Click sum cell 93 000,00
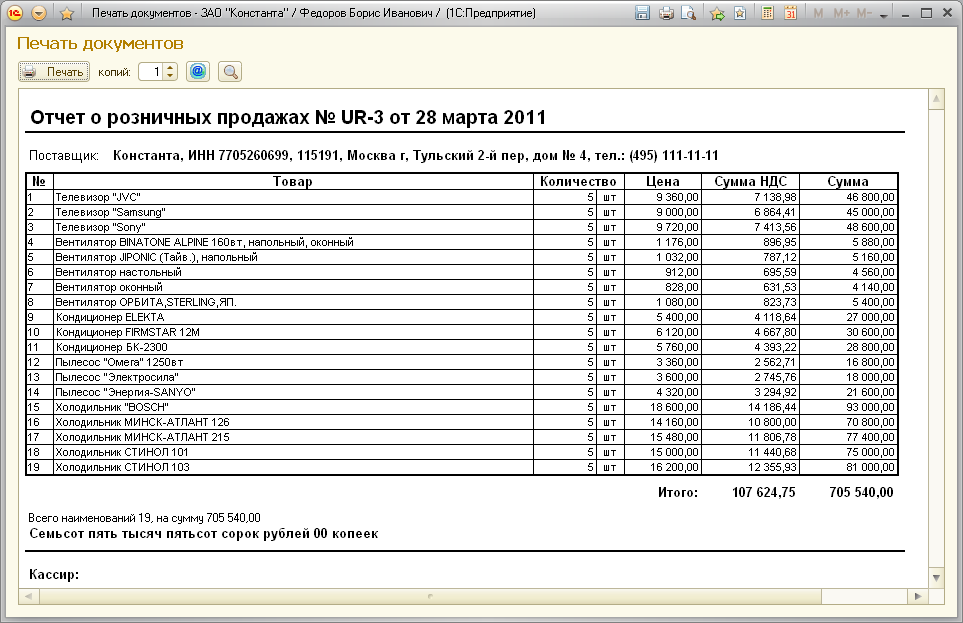This screenshot has height=623, width=963. click(x=849, y=407)
